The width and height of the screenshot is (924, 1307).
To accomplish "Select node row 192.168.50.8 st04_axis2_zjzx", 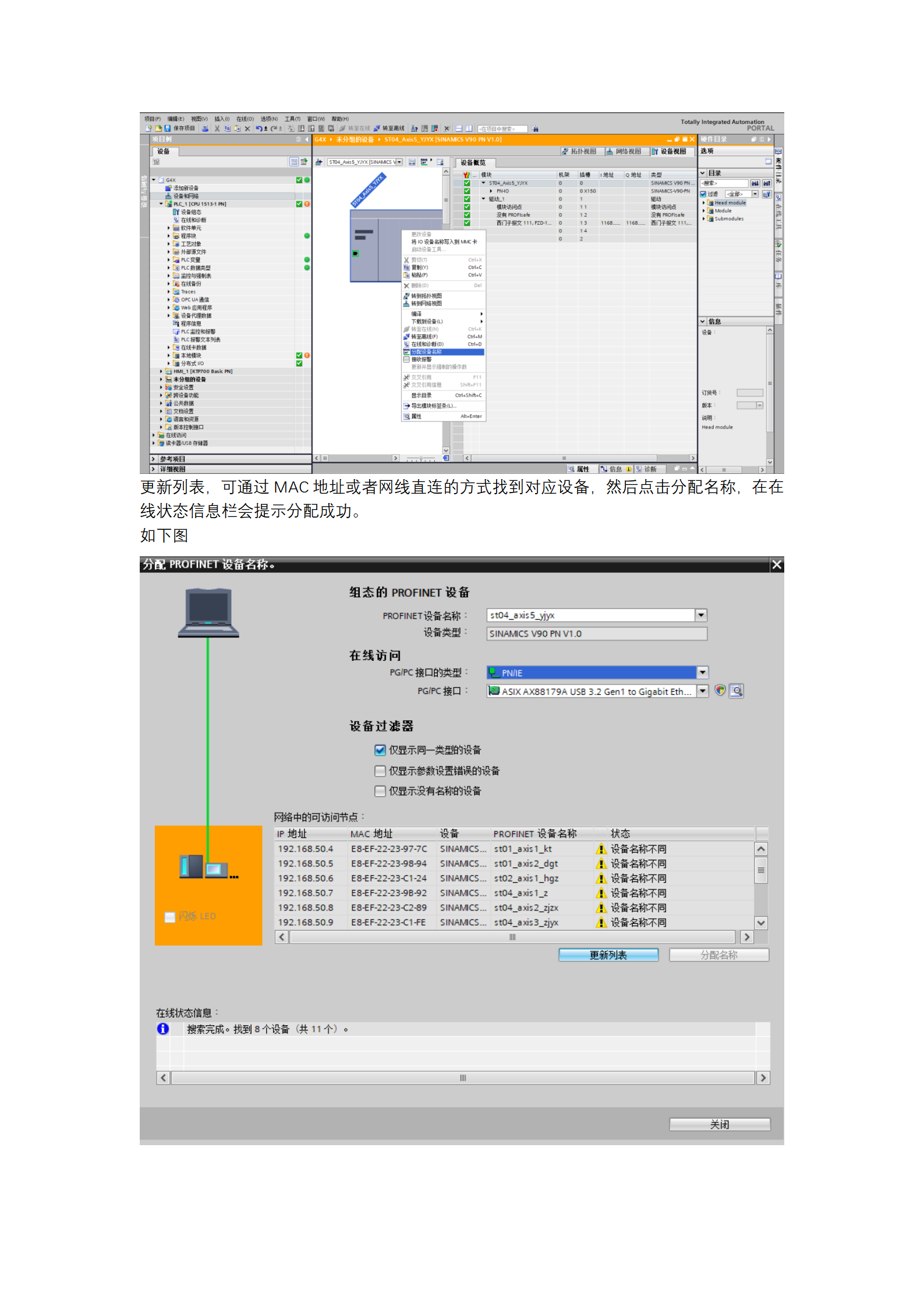I will click(514, 908).
